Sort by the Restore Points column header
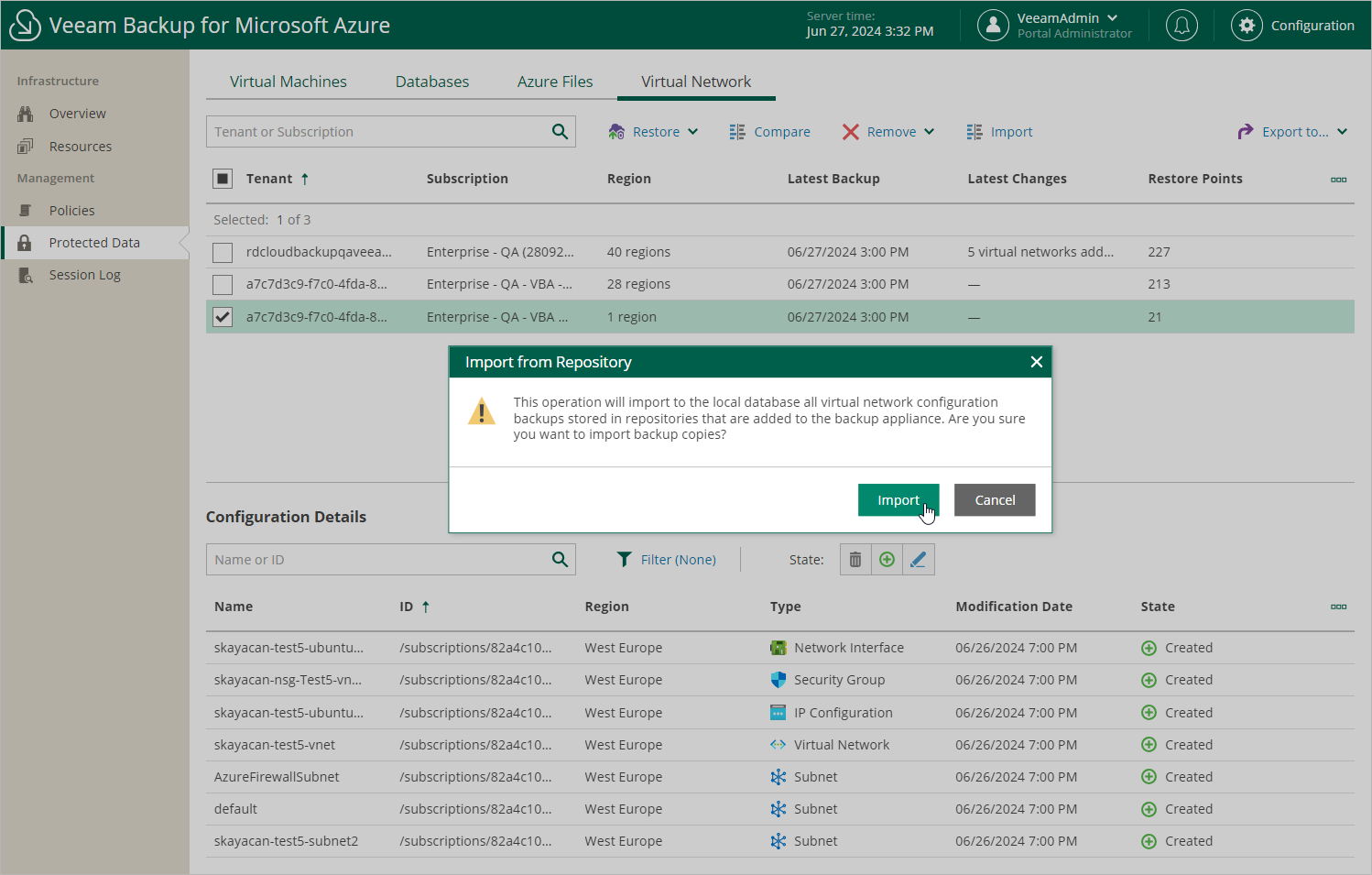Image resolution: width=1372 pixels, height=875 pixels. (1195, 179)
